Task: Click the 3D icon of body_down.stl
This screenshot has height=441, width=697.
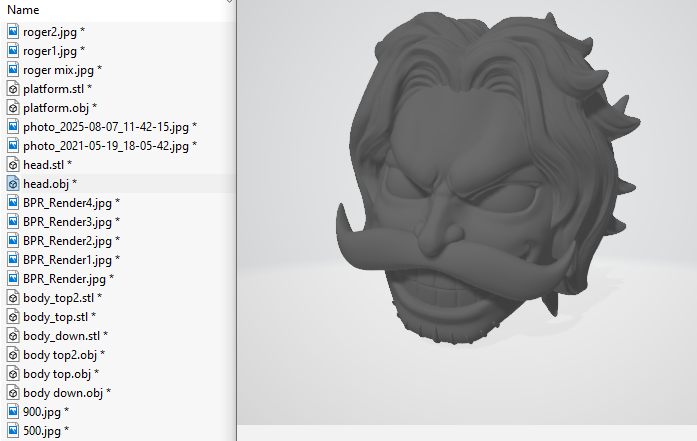Action: [x=13, y=336]
